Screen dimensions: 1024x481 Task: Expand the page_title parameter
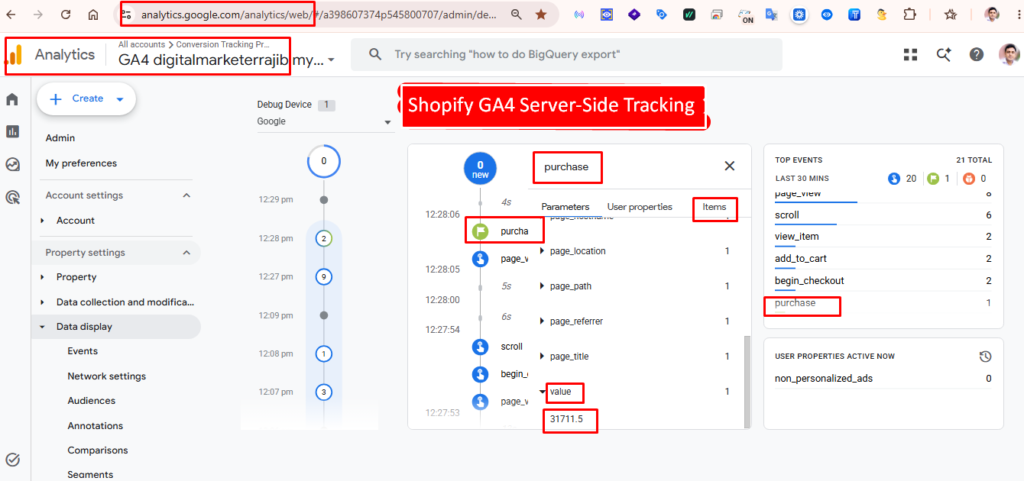(543, 356)
